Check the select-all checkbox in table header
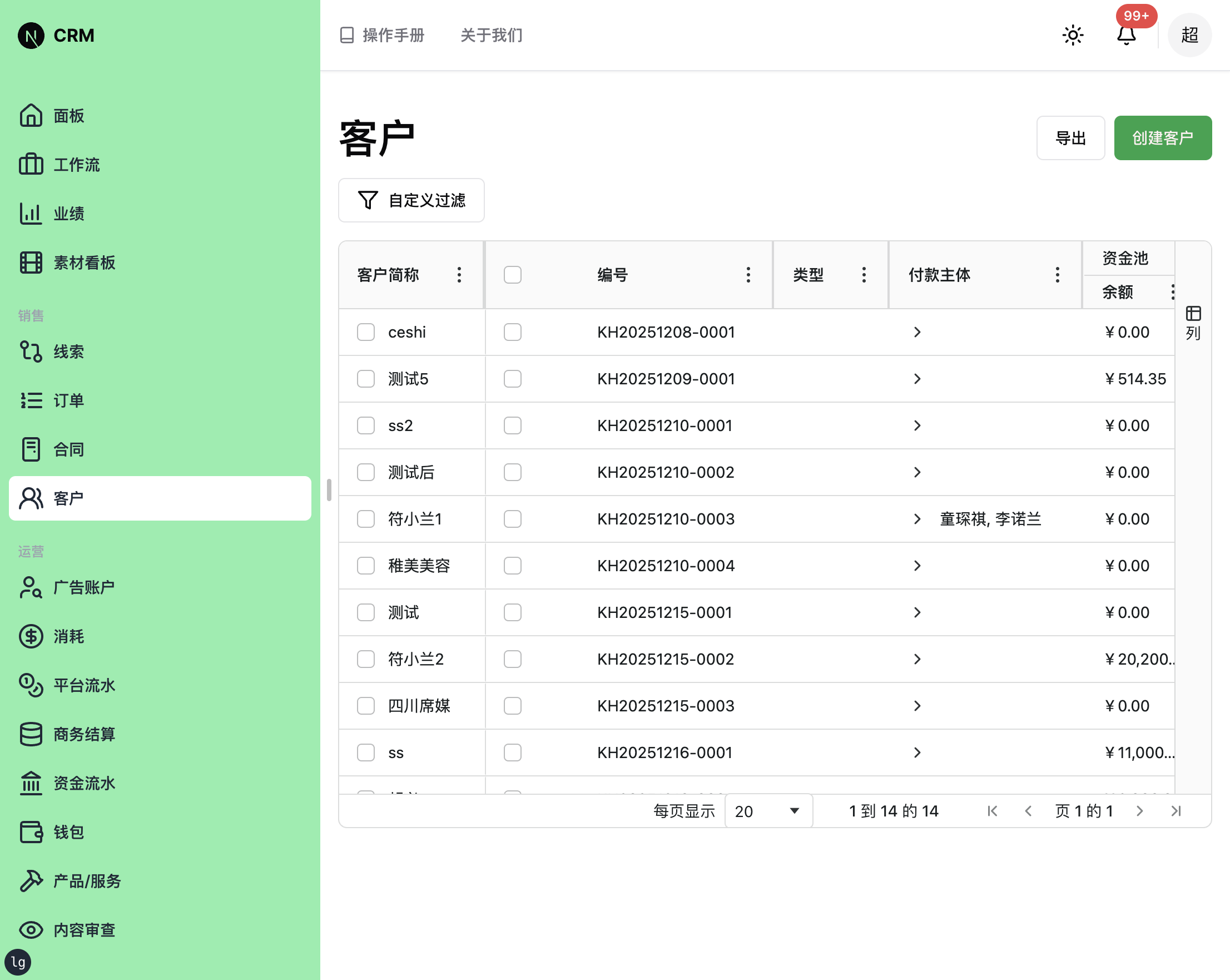The height and width of the screenshot is (980, 1230). (512, 275)
